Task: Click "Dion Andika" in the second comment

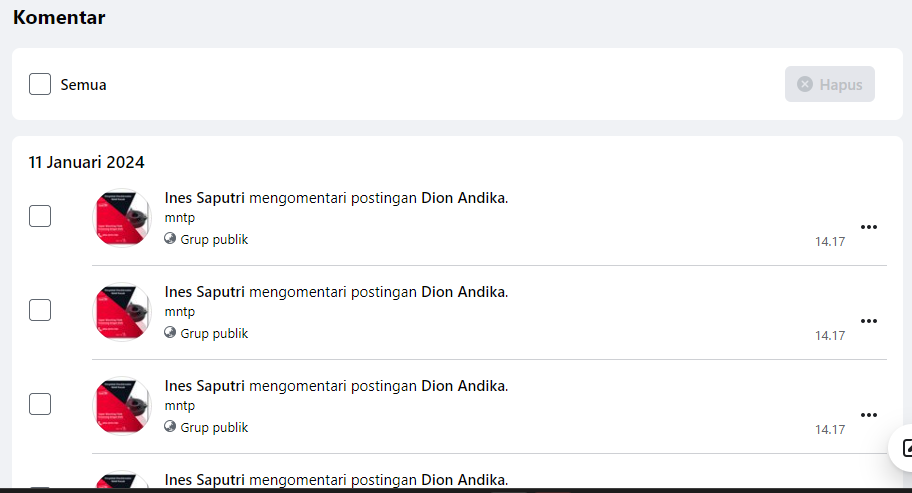Action: (463, 292)
